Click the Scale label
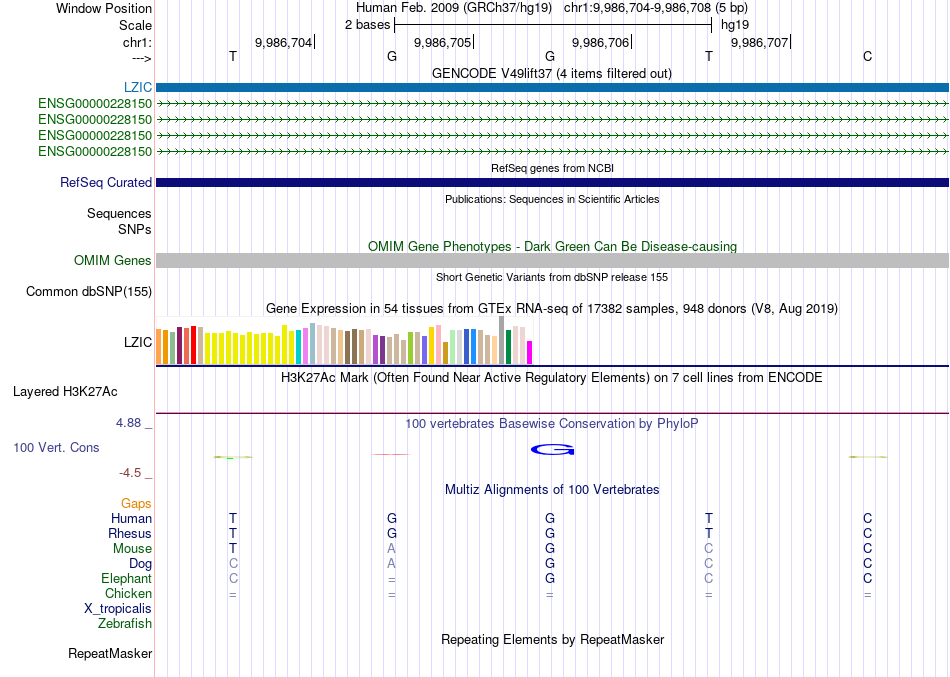Viewport: 950px width, 677px height. [x=135, y=25]
